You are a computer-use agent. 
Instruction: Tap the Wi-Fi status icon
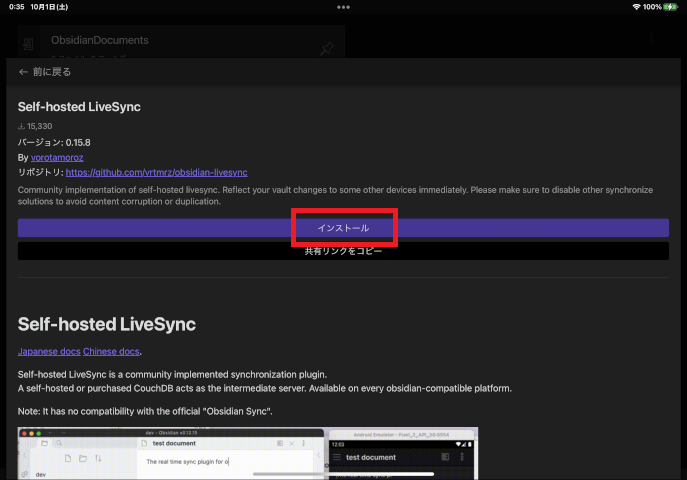[x=636, y=7]
